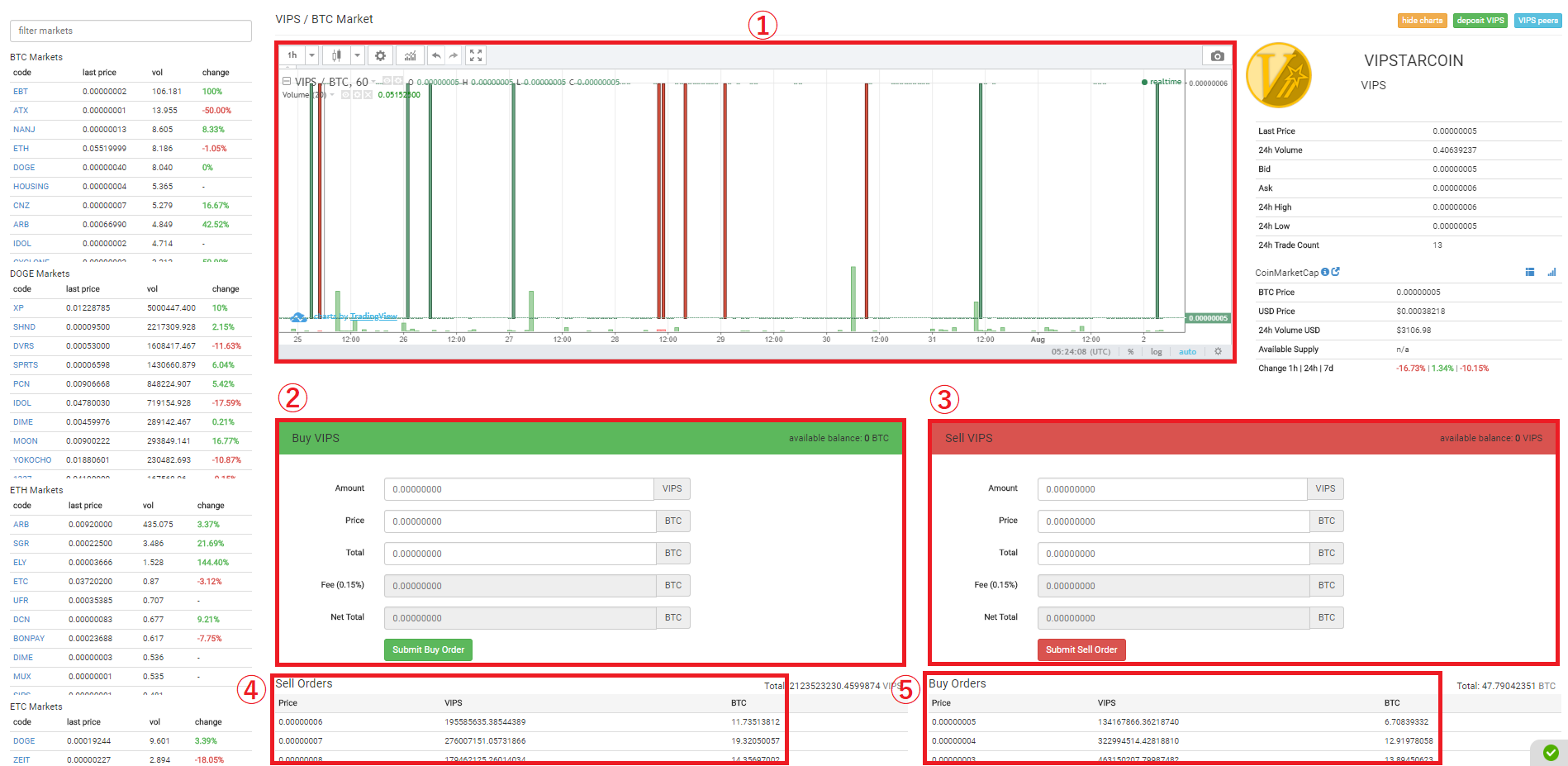
Task: Click Sell VIPS Amount input field
Action: click(1172, 489)
